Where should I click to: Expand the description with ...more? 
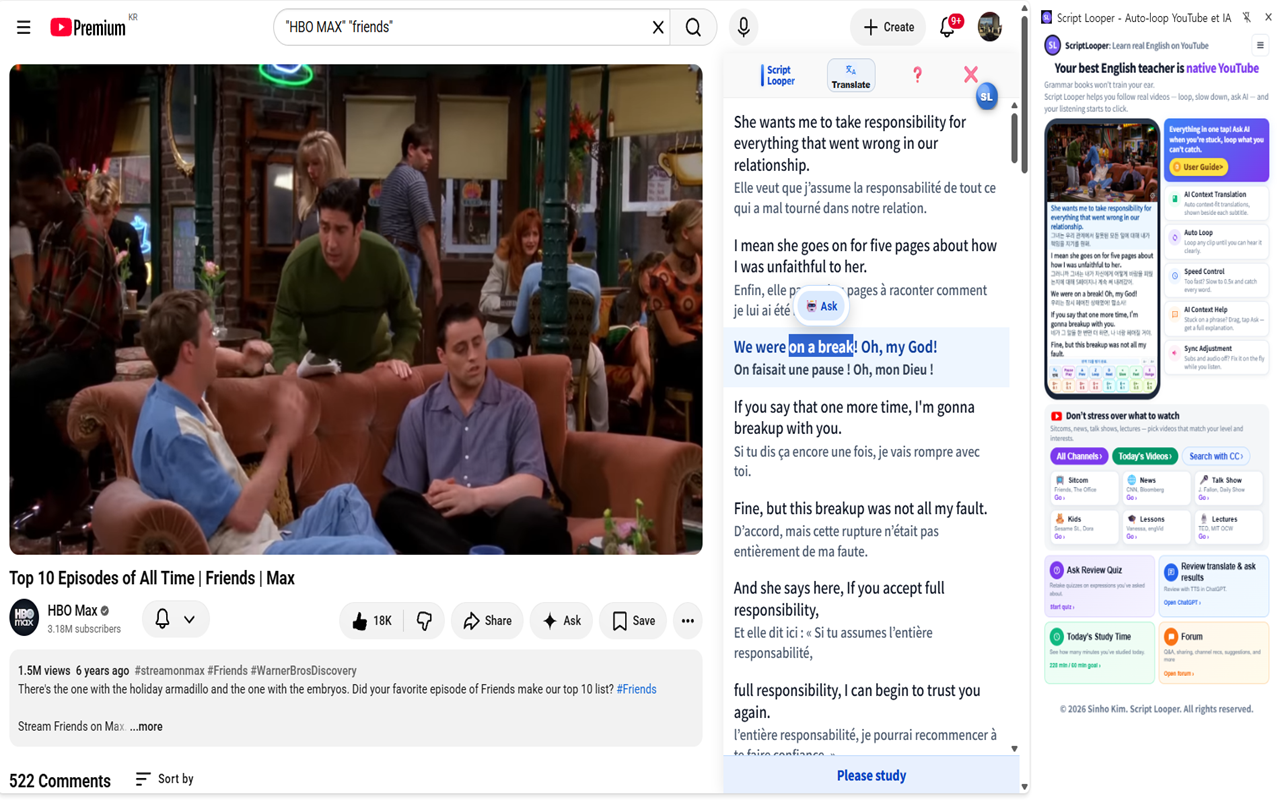pyautogui.click(x=146, y=727)
